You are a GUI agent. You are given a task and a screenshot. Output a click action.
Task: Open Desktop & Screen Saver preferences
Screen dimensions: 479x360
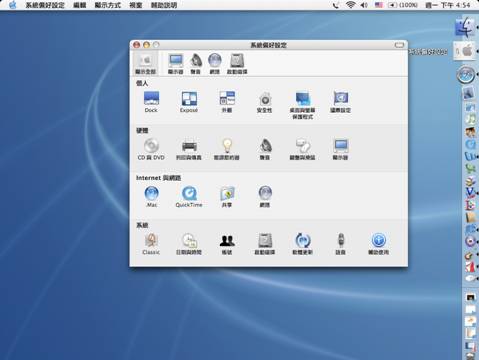(x=303, y=105)
